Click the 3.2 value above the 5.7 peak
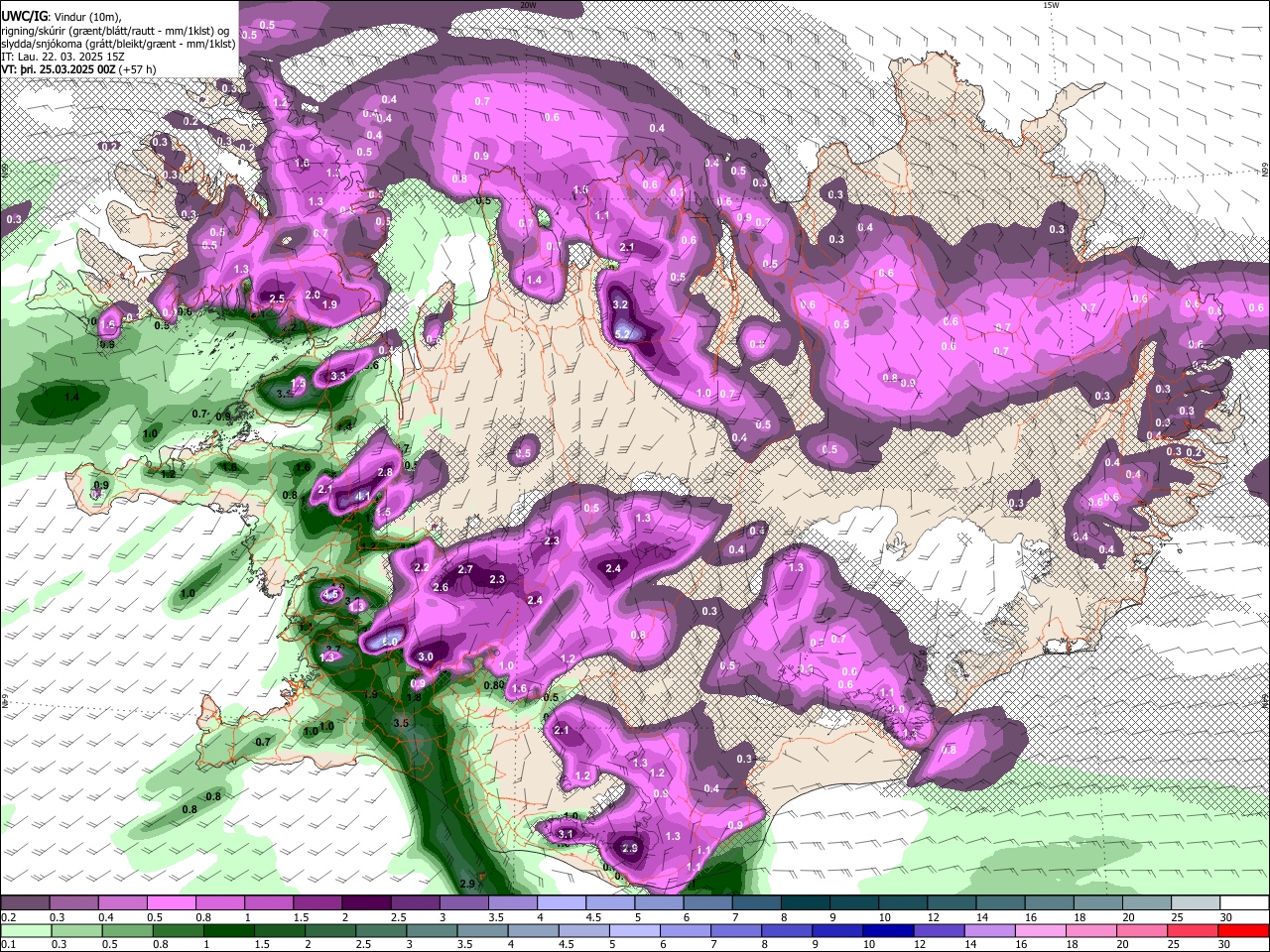1270x952 pixels. pos(621,304)
